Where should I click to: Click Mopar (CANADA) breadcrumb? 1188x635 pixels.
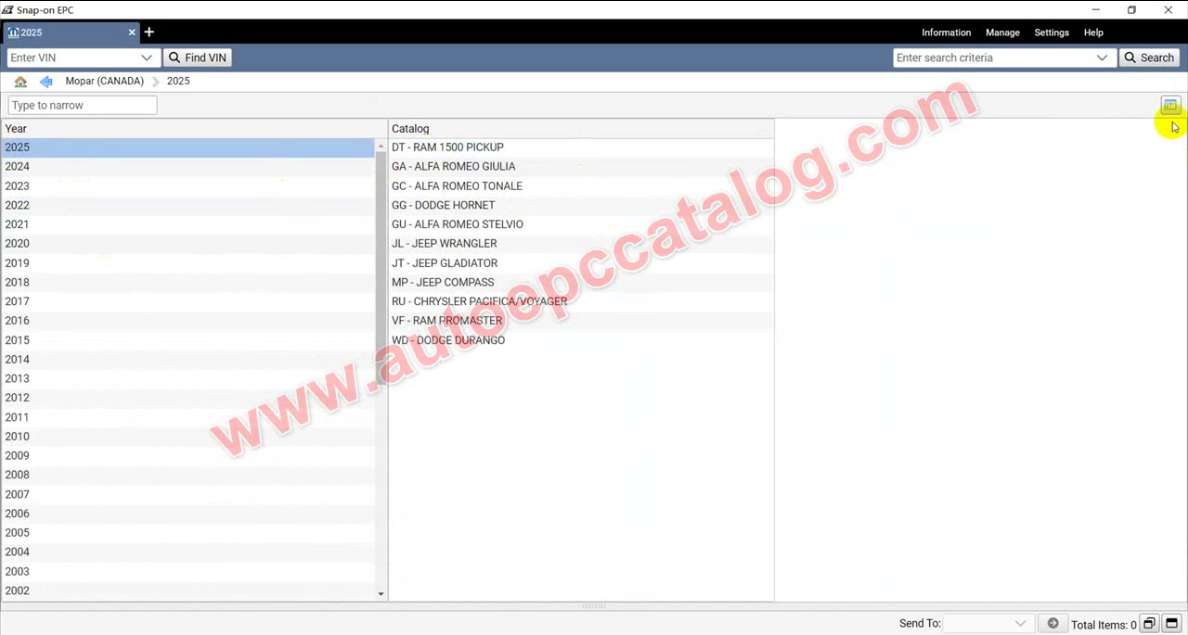pyautogui.click(x=105, y=81)
